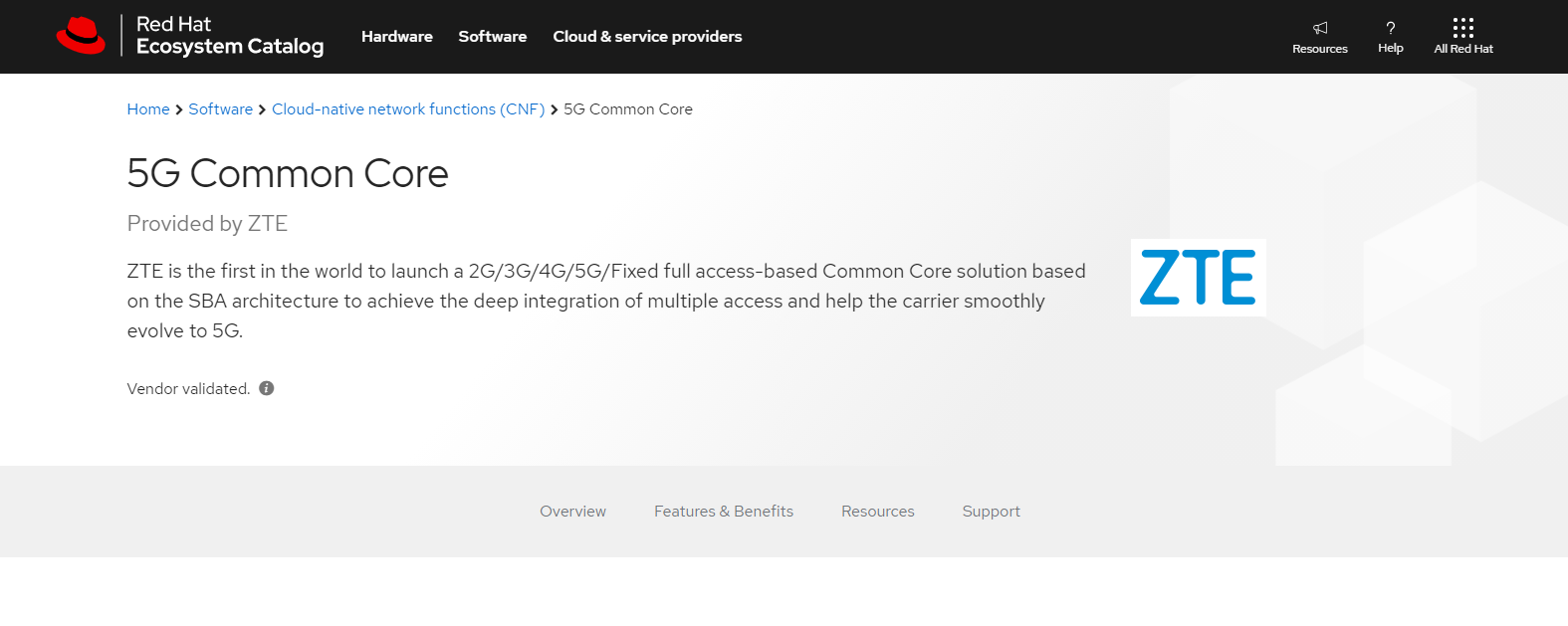
Task: Click the Red Hat fedora logo
Action: point(81,36)
